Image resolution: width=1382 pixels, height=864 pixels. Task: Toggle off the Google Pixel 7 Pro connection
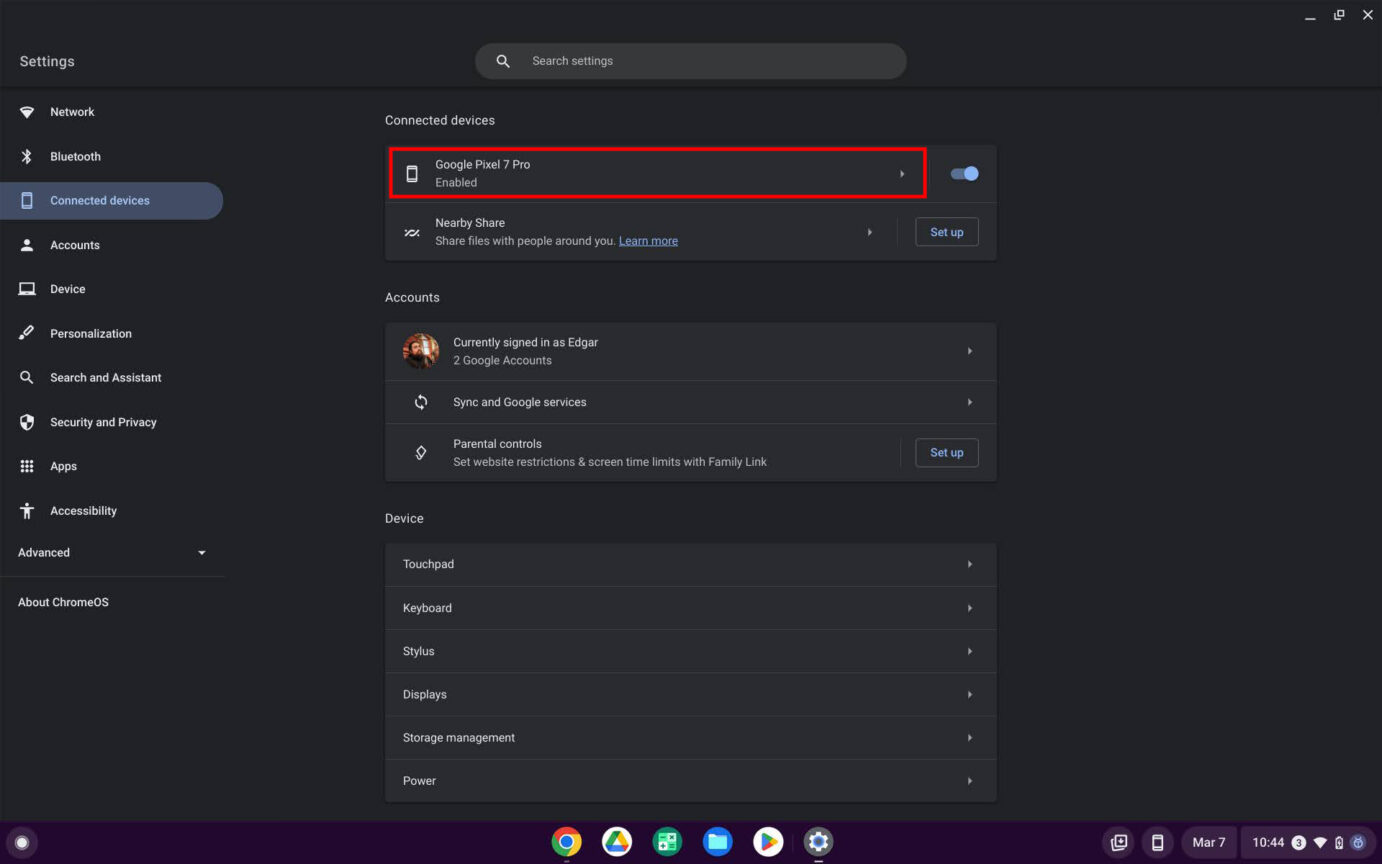point(963,173)
